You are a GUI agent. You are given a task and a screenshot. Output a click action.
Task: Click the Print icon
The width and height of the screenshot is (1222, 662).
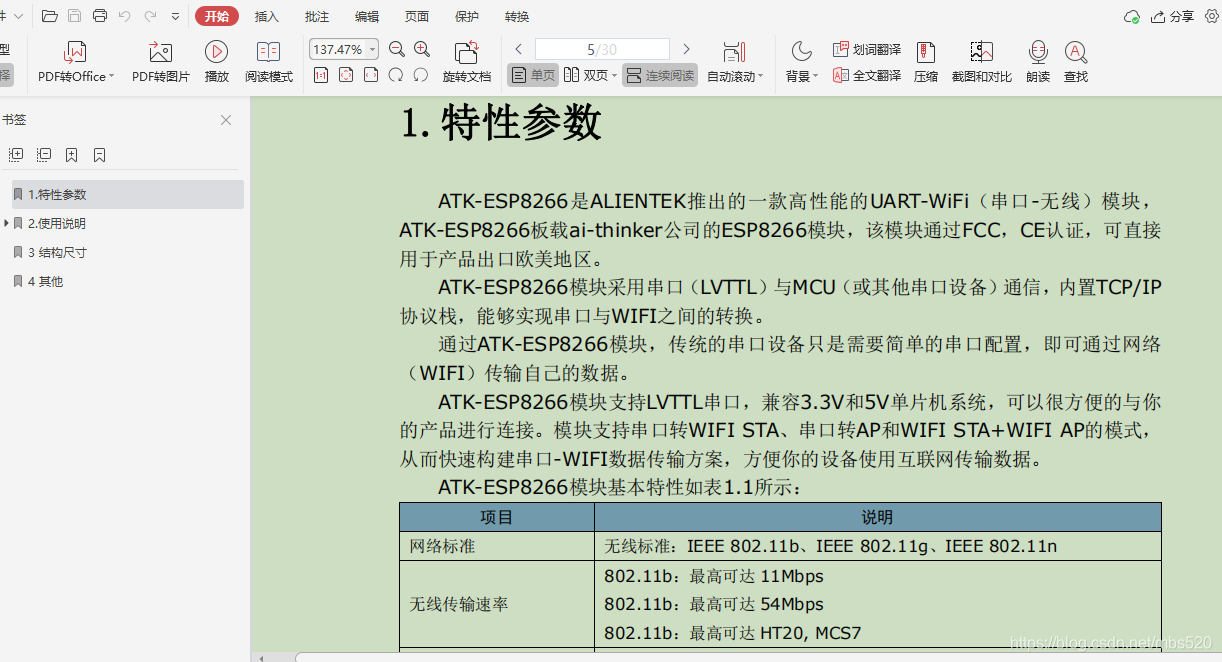click(x=100, y=16)
